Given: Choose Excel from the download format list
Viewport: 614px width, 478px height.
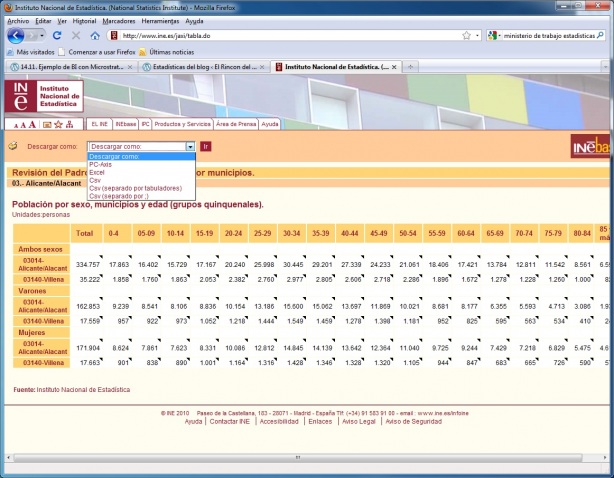Looking at the screenshot, I should tap(97, 172).
